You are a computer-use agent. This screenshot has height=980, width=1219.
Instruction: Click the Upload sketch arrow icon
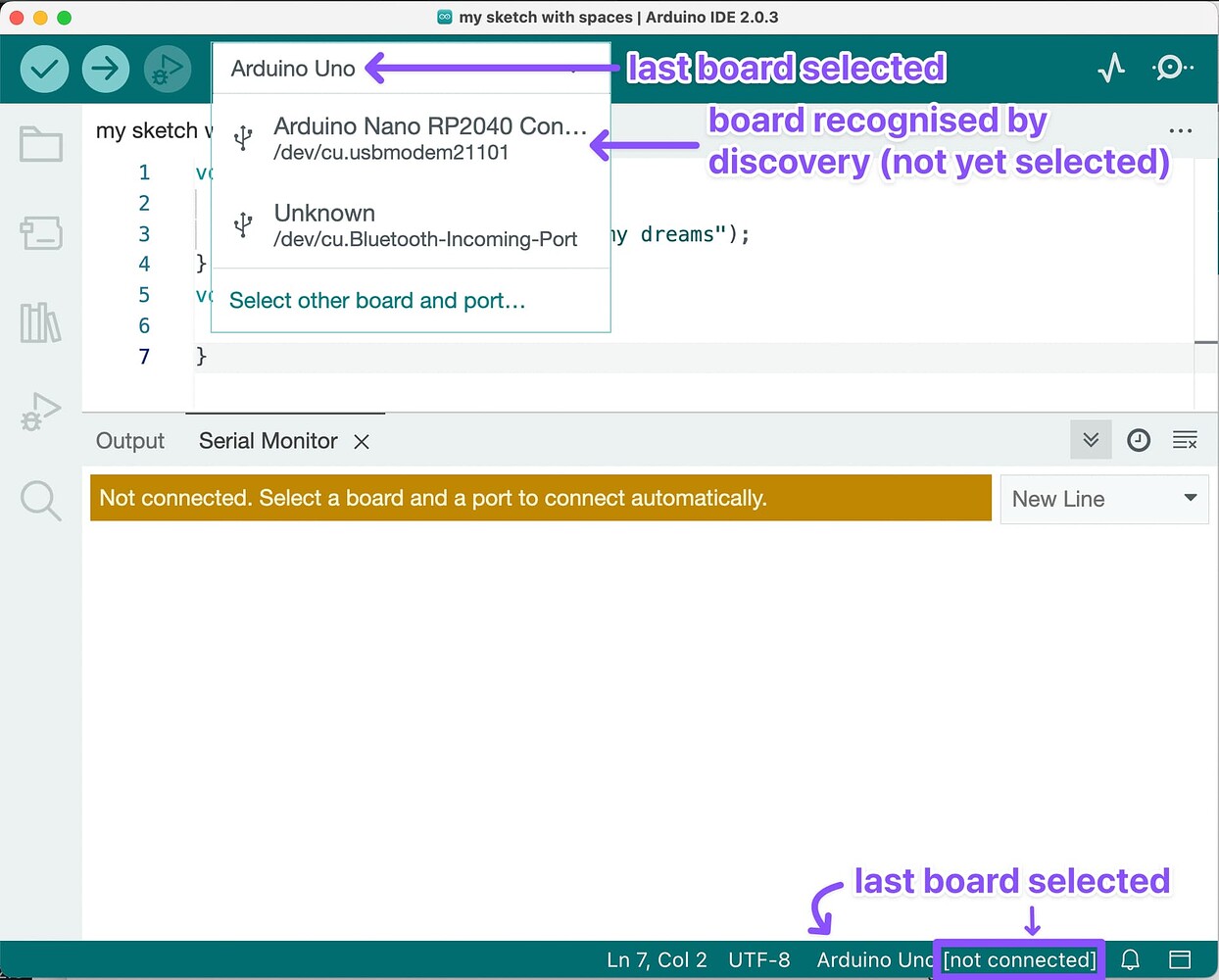(106, 69)
